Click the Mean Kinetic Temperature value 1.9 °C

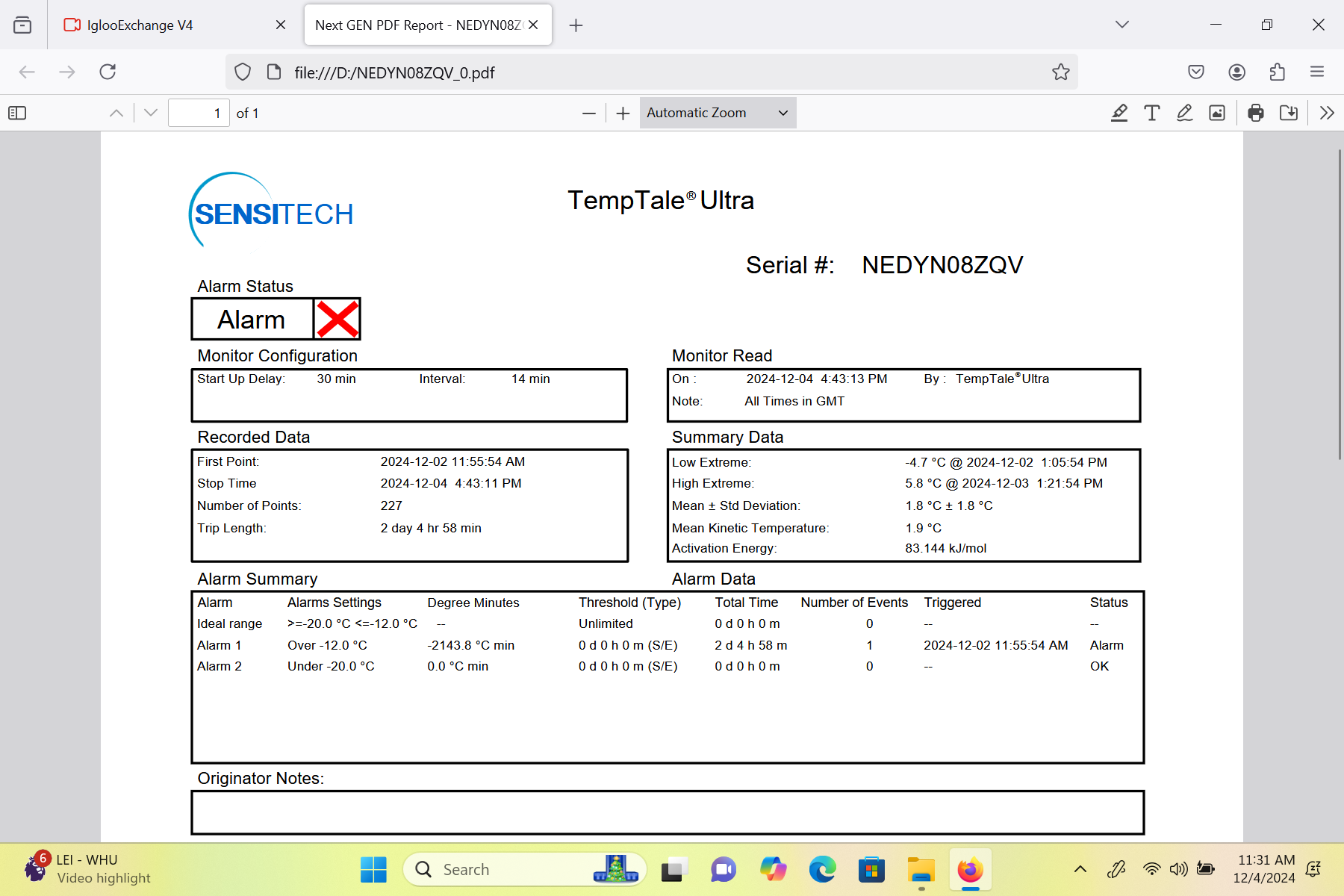pyautogui.click(x=923, y=528)
